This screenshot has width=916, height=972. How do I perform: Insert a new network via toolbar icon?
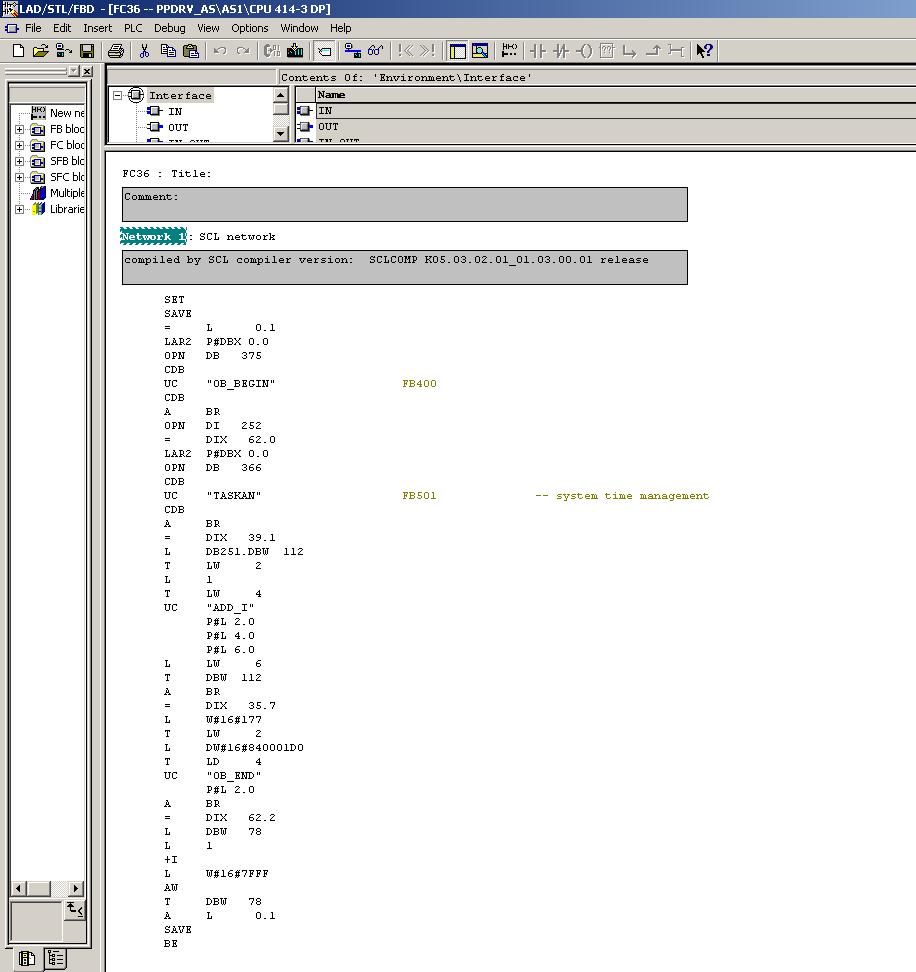coord(509,51)
